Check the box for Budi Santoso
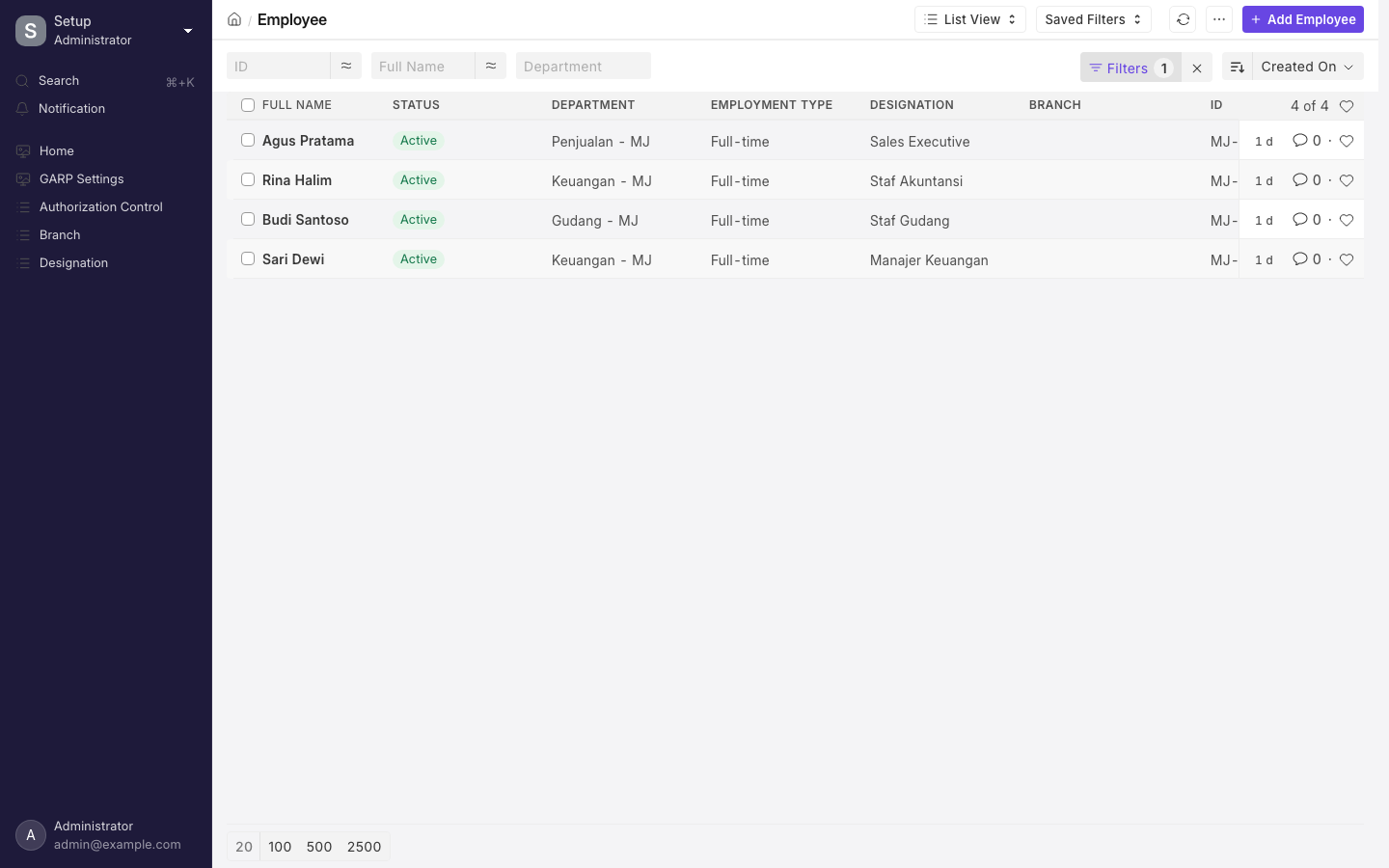 pyautogui.click(x=248, y=219)
